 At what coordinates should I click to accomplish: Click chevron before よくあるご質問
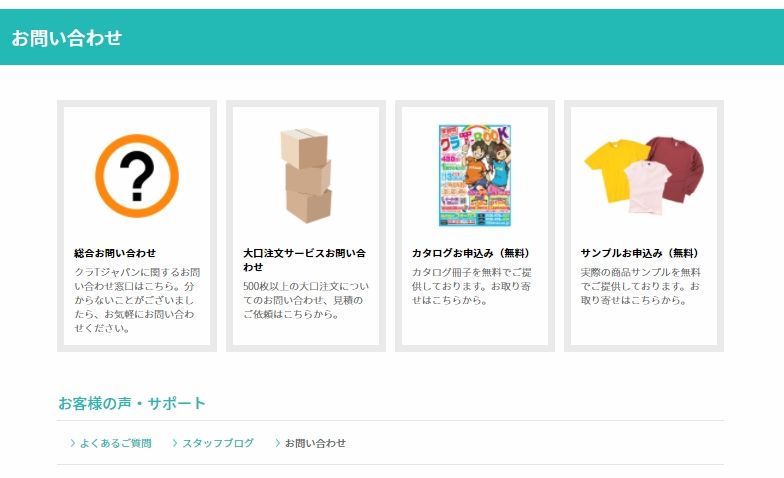click(x=73, y=443)
